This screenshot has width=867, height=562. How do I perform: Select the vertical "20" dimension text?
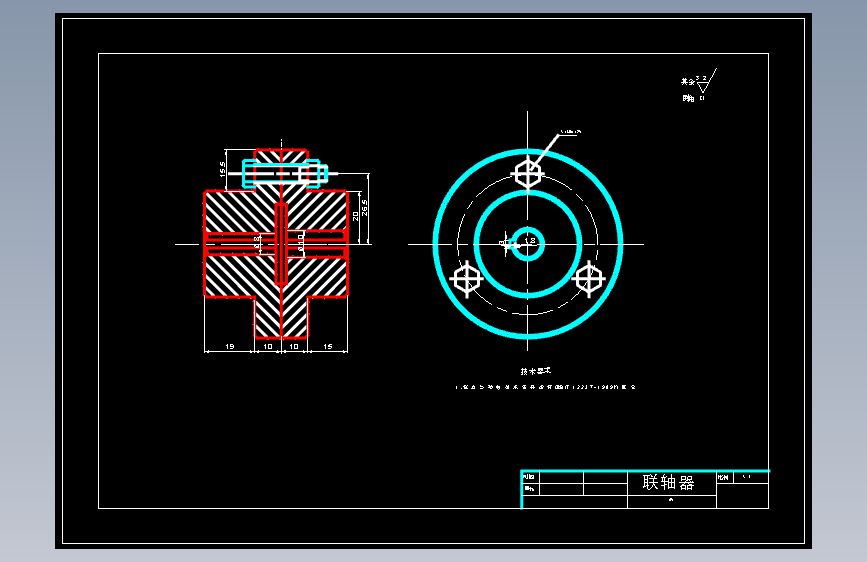click(355, 216)
